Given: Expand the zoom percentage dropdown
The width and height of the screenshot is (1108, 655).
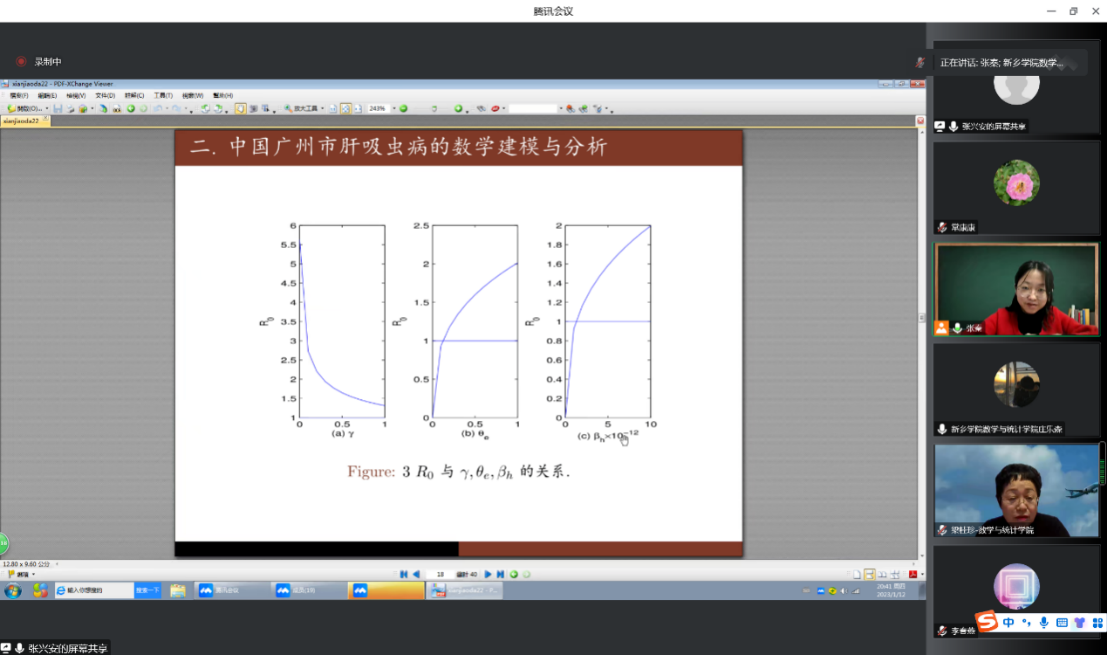Looking at the screenshot, I should click(x=394, y=109).
